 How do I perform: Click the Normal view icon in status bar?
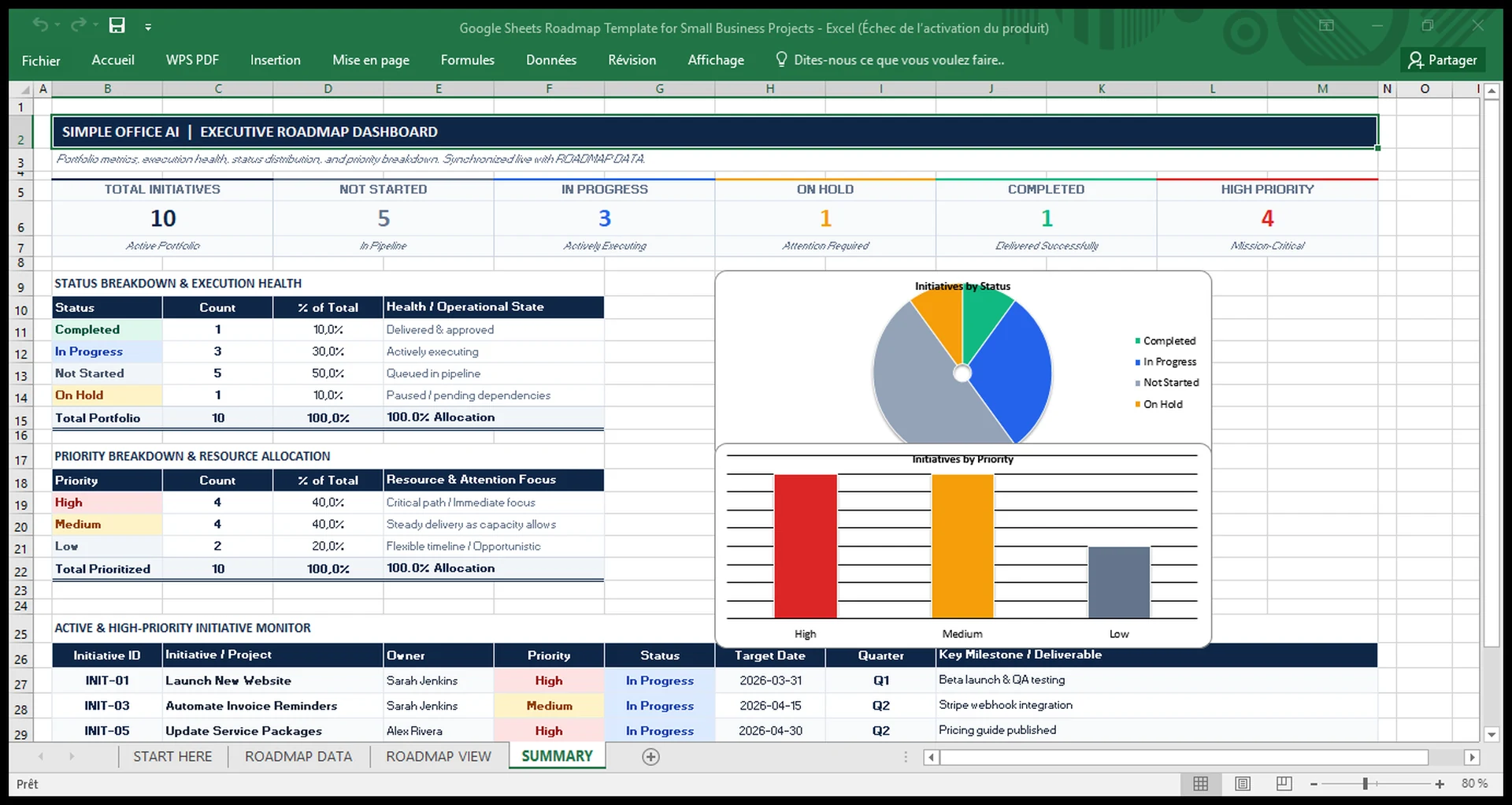pos(1200,784)
